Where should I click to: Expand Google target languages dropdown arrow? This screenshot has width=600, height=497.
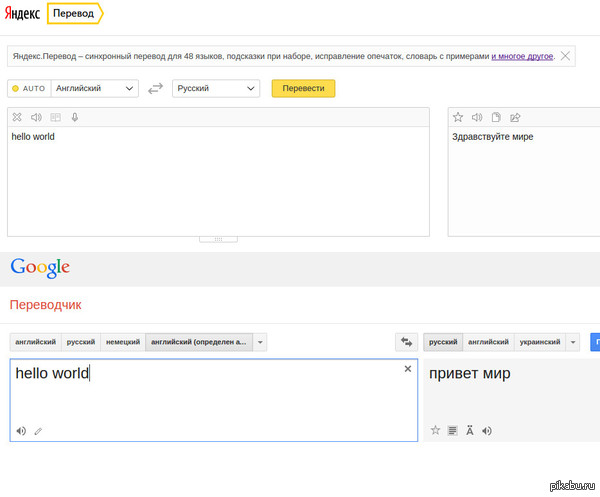click(x=573, y=342)
